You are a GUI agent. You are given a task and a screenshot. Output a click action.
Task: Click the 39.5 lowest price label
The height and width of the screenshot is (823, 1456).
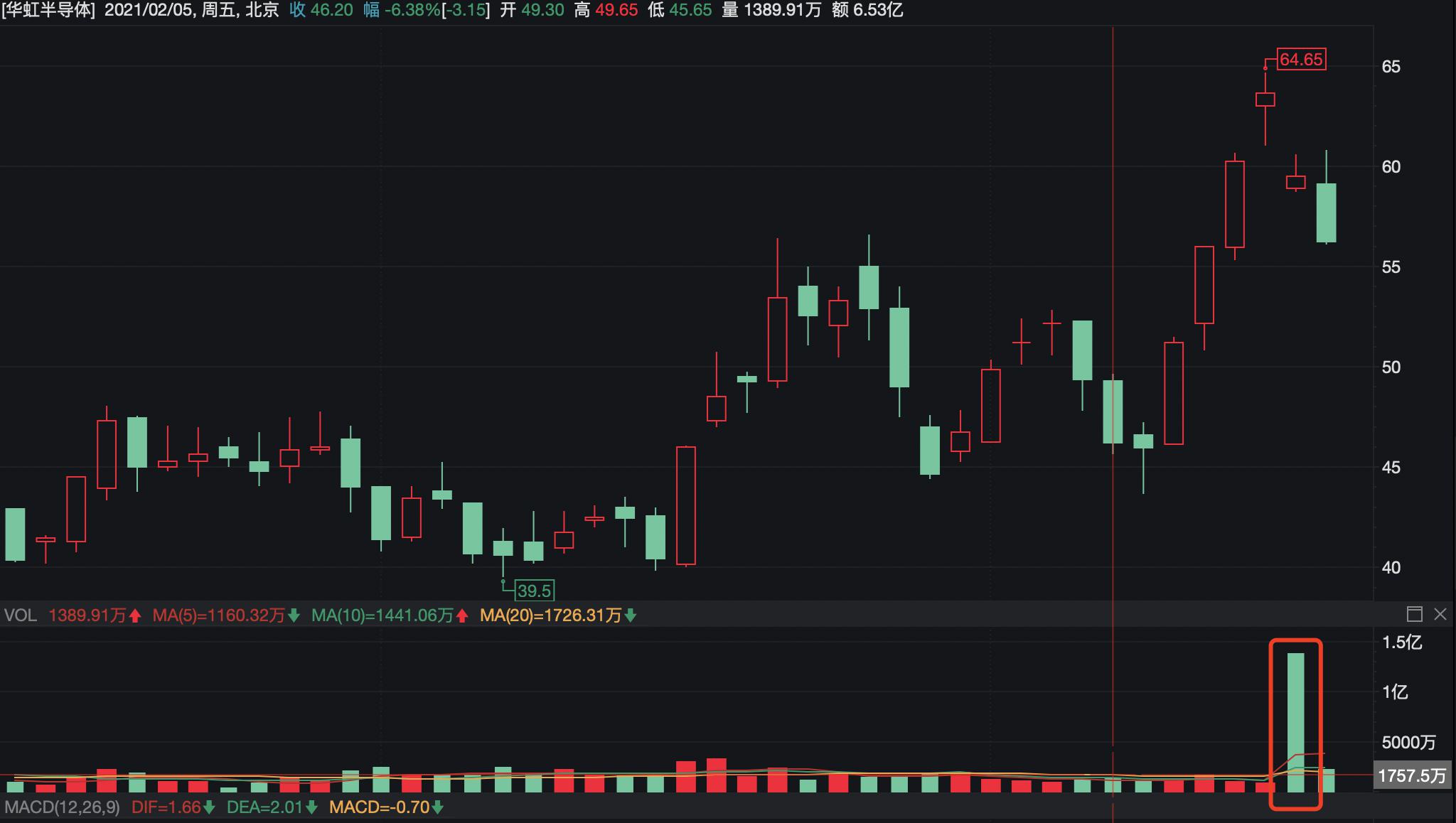point(535,591)
